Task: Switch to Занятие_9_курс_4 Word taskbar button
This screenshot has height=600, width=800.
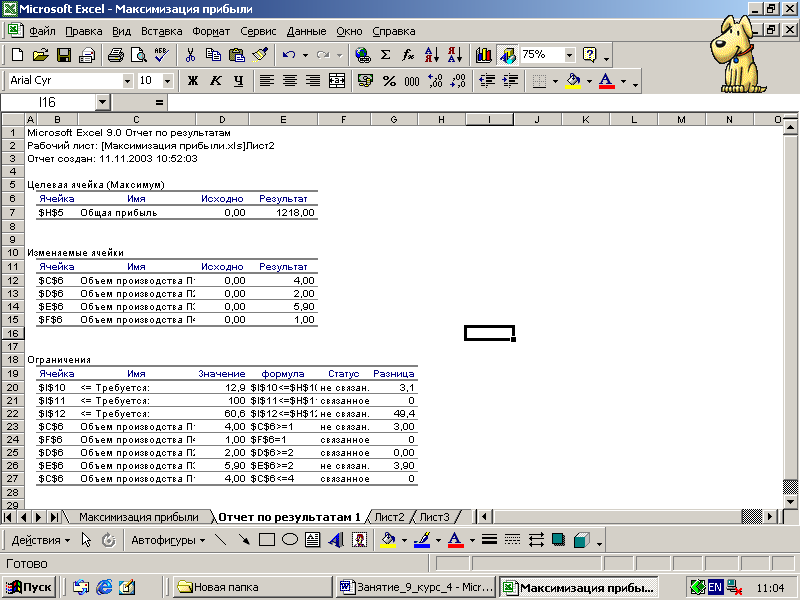Action: (416, 587)
